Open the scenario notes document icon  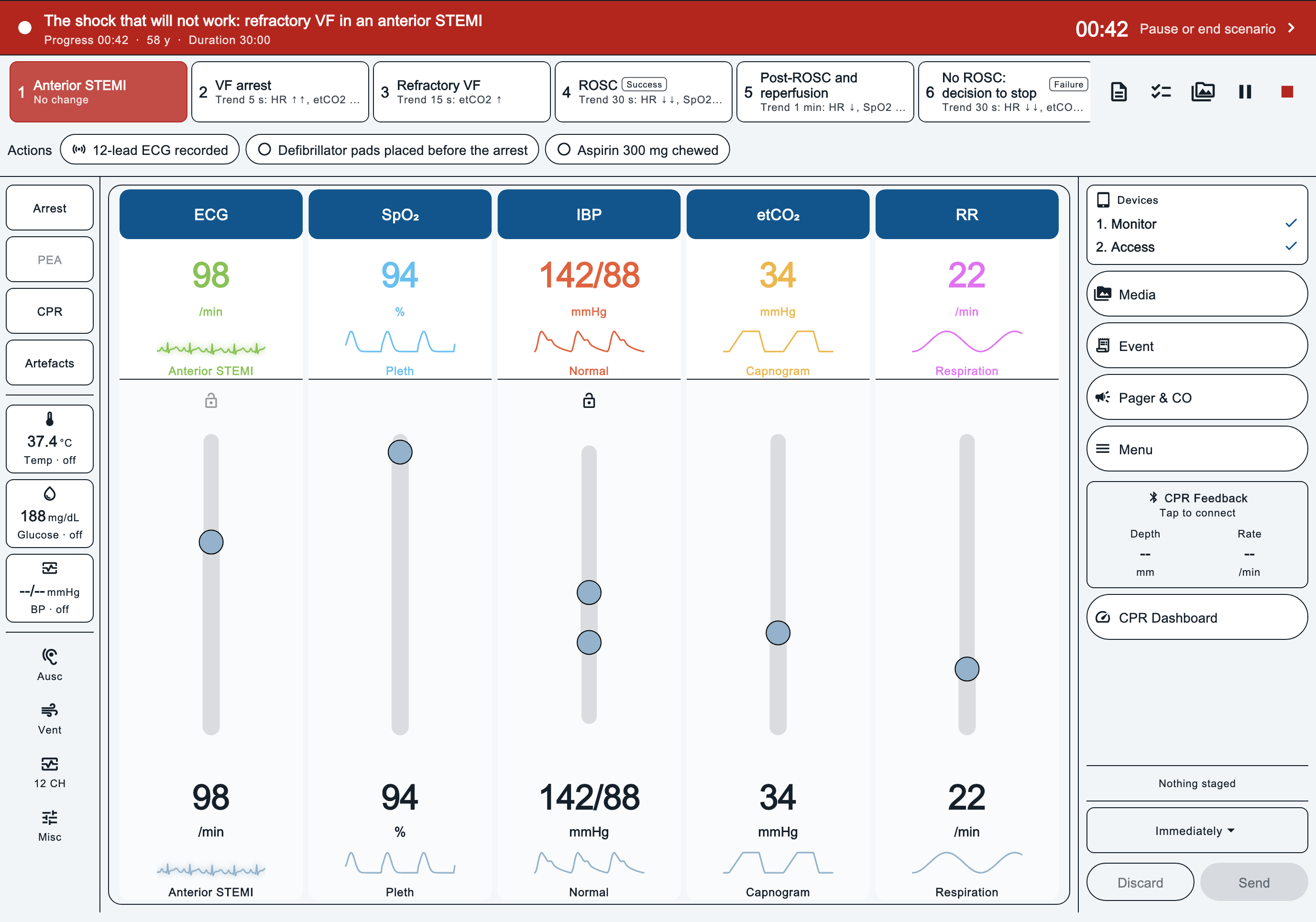[x=1119, y=92]
